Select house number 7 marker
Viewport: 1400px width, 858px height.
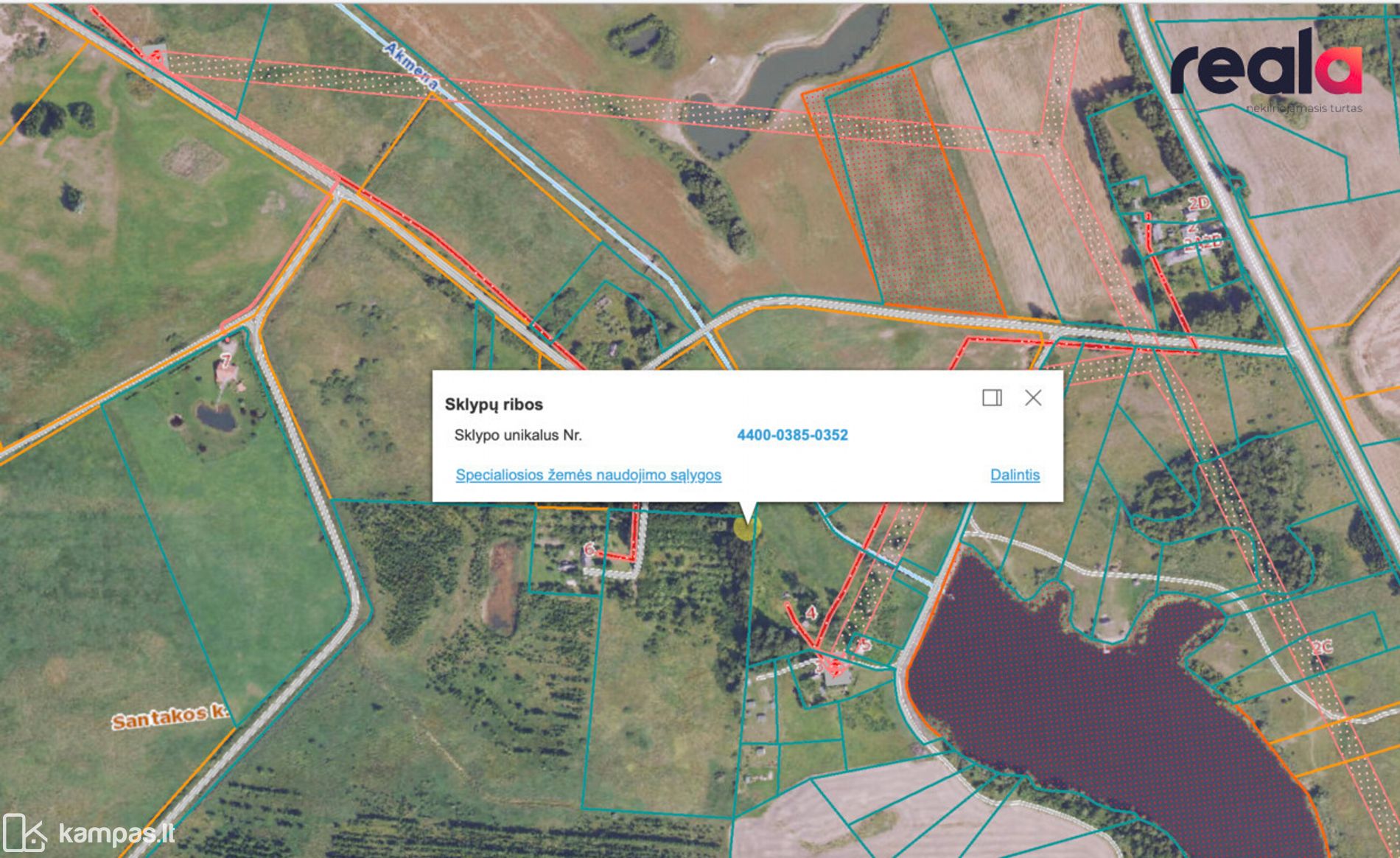(226, 361)
